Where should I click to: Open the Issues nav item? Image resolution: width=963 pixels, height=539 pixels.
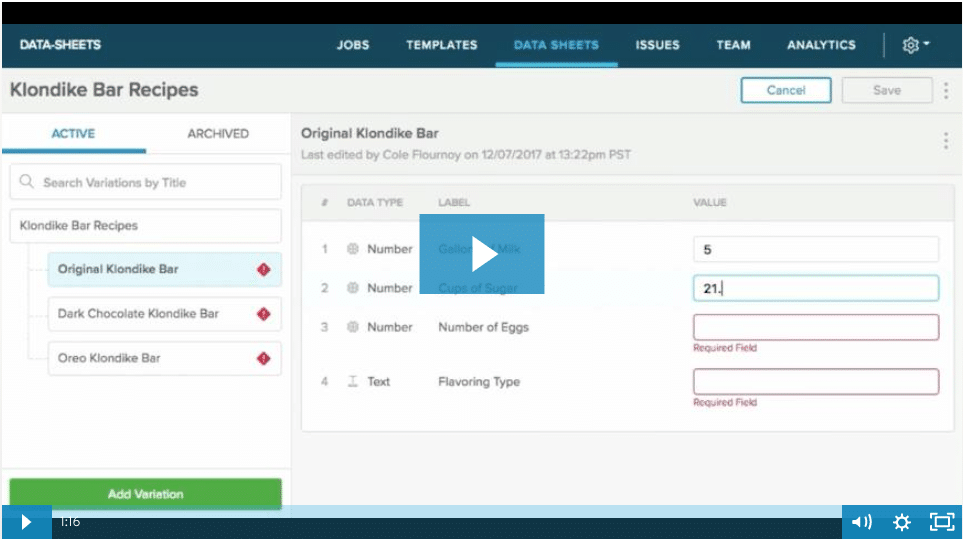[658, 45]
